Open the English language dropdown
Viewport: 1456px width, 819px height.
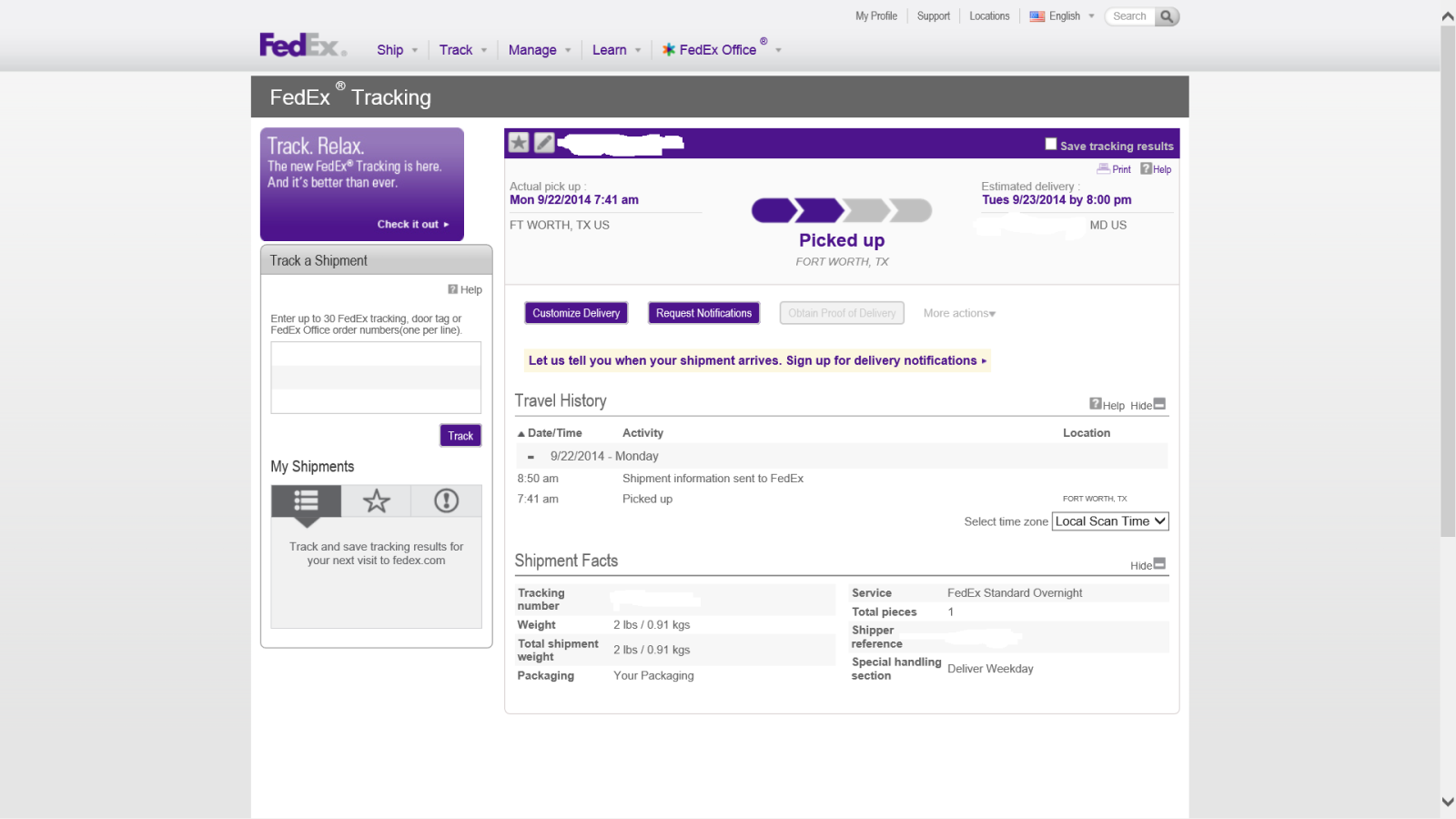click(1062, 16)
